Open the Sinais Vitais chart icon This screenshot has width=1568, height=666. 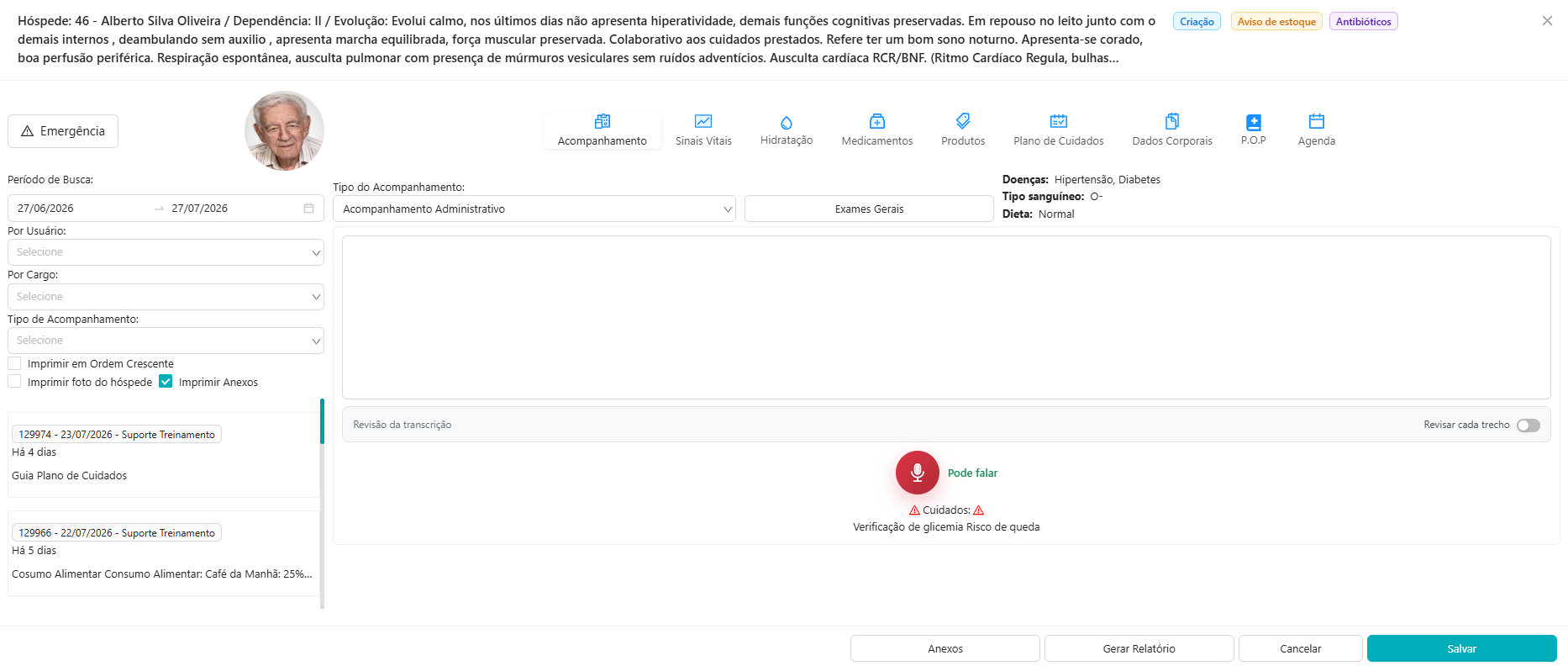coord(703,121)
